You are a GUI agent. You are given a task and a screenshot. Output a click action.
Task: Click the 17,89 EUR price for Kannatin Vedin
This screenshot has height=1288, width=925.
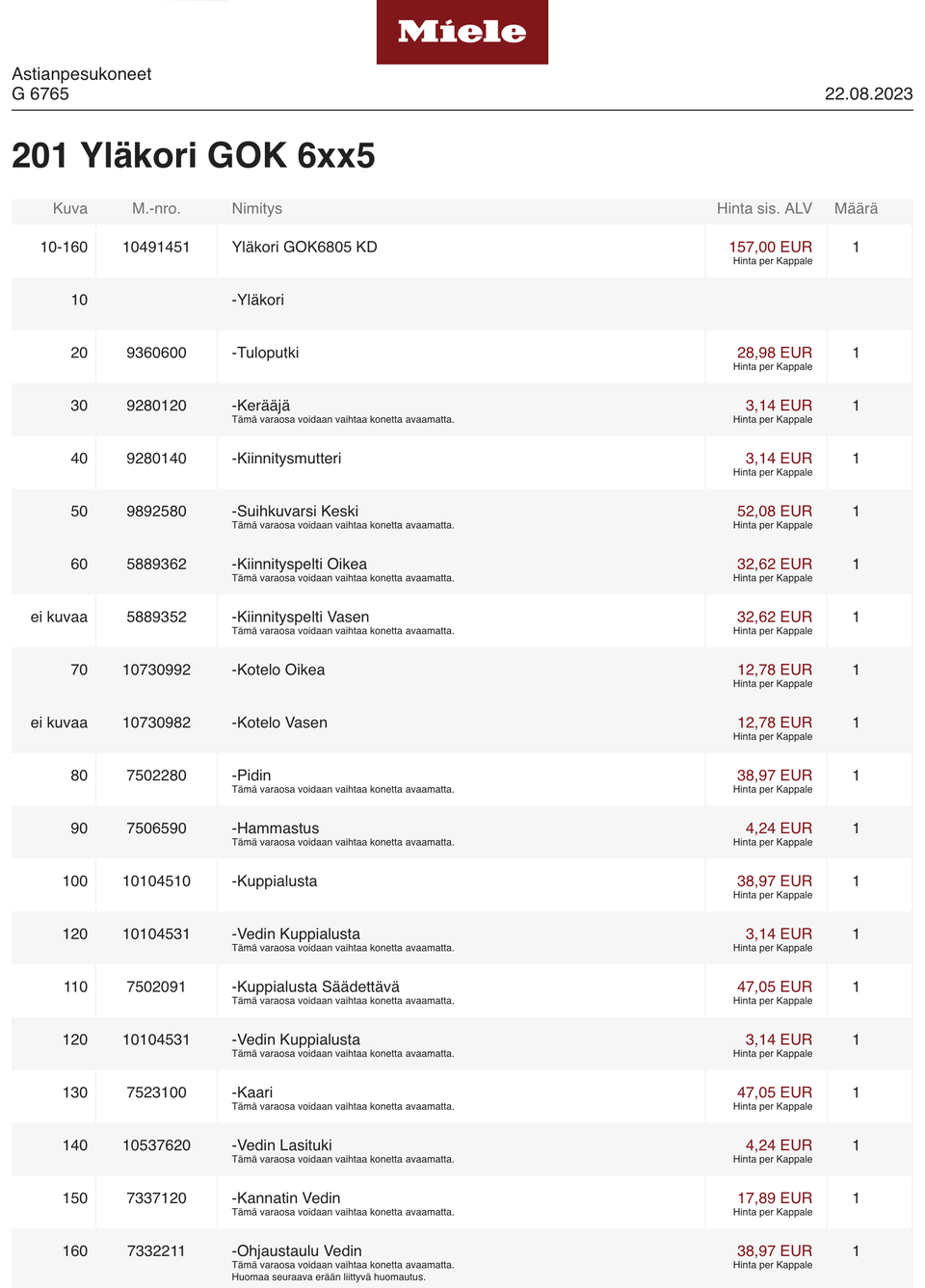(x=774, y=1198)
